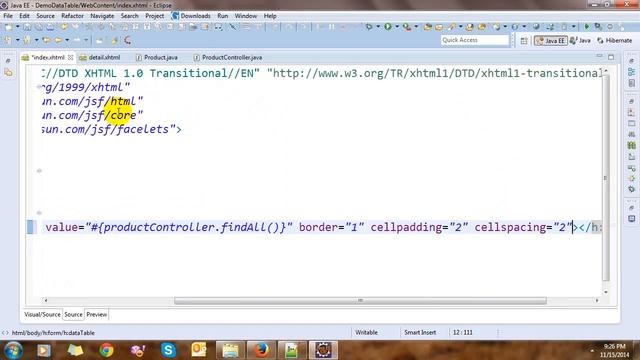Click the Print toolbar icon

[x=50, y=27]
